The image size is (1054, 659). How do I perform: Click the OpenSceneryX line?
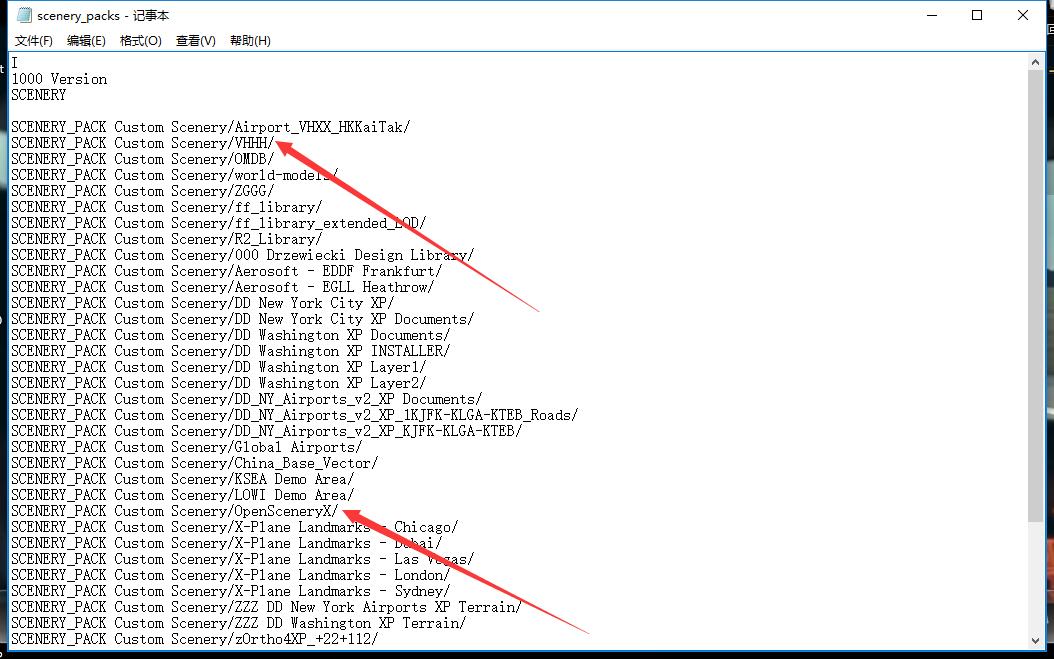click(175, 511)
